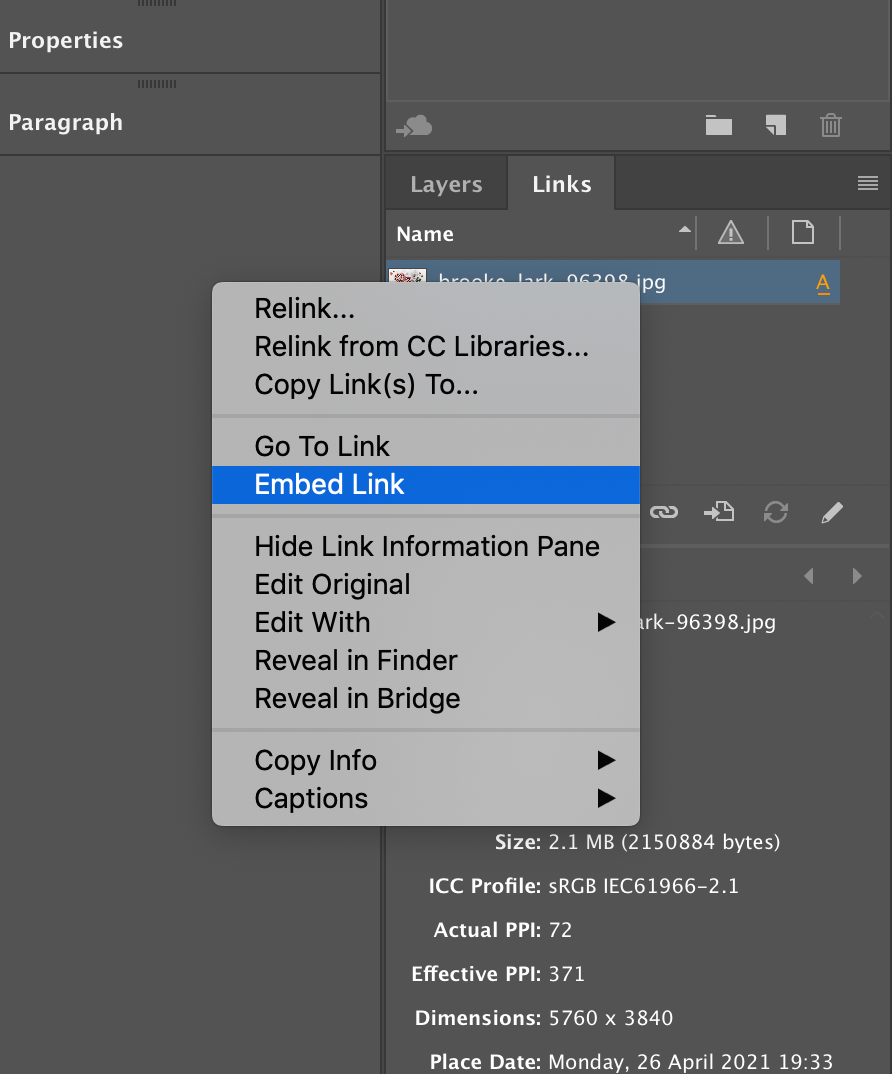
Task: Choose Relink... from the context menu
Action: (x=425, y=308)
